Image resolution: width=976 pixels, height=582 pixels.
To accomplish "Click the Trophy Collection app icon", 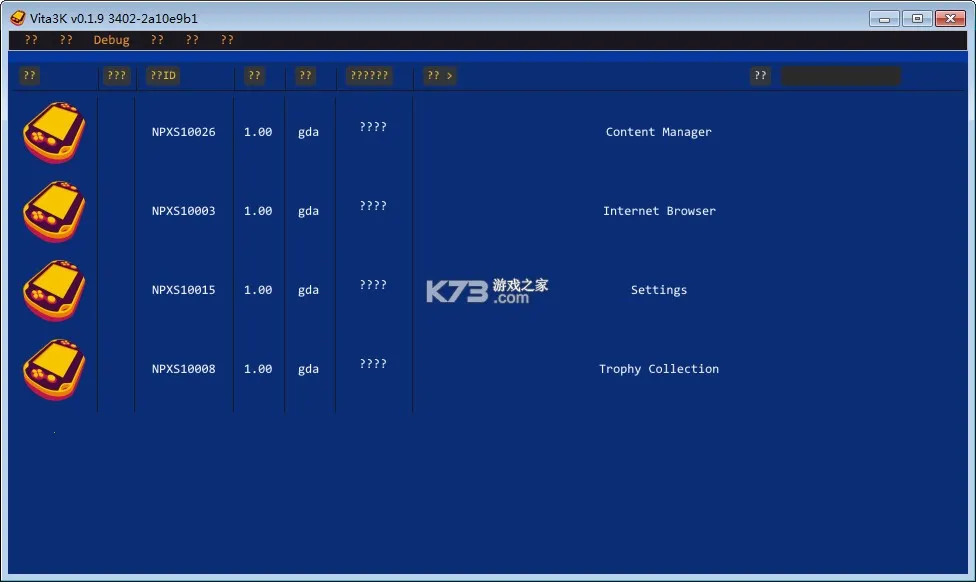I will (x=54, y=369).
